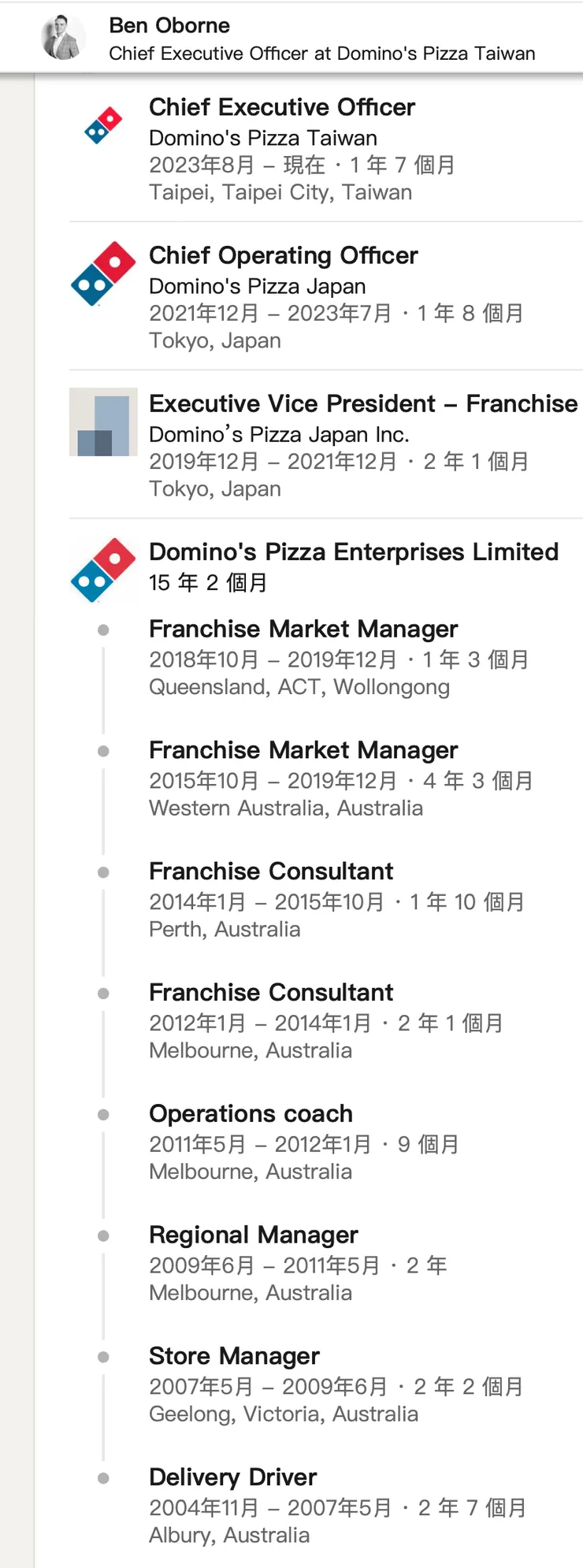Click Ben Oborne's profile photo
583x1568 pixels.
tap(64, 38)
